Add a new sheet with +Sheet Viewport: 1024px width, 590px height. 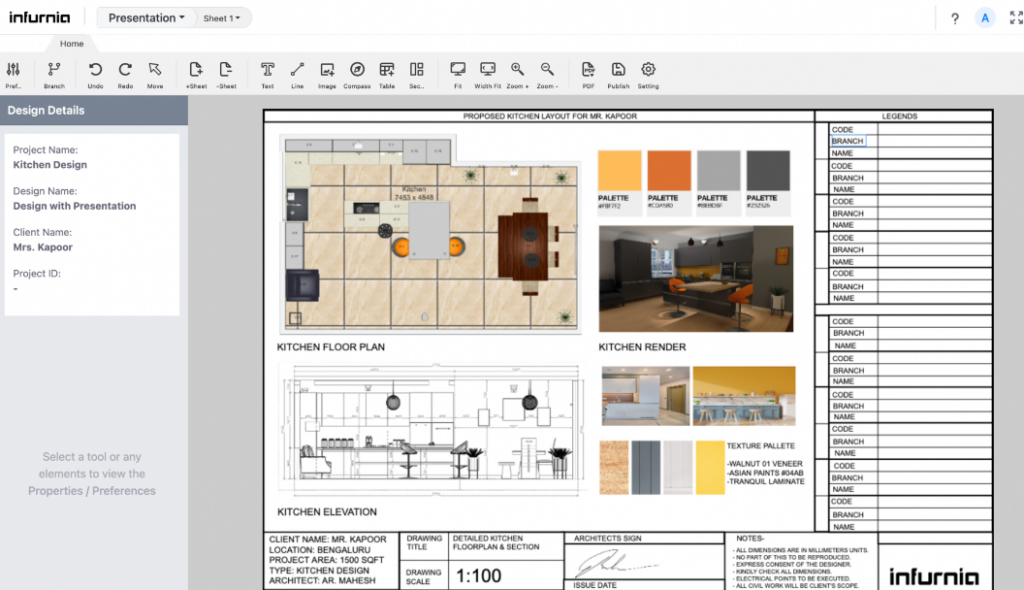[196, 74]
